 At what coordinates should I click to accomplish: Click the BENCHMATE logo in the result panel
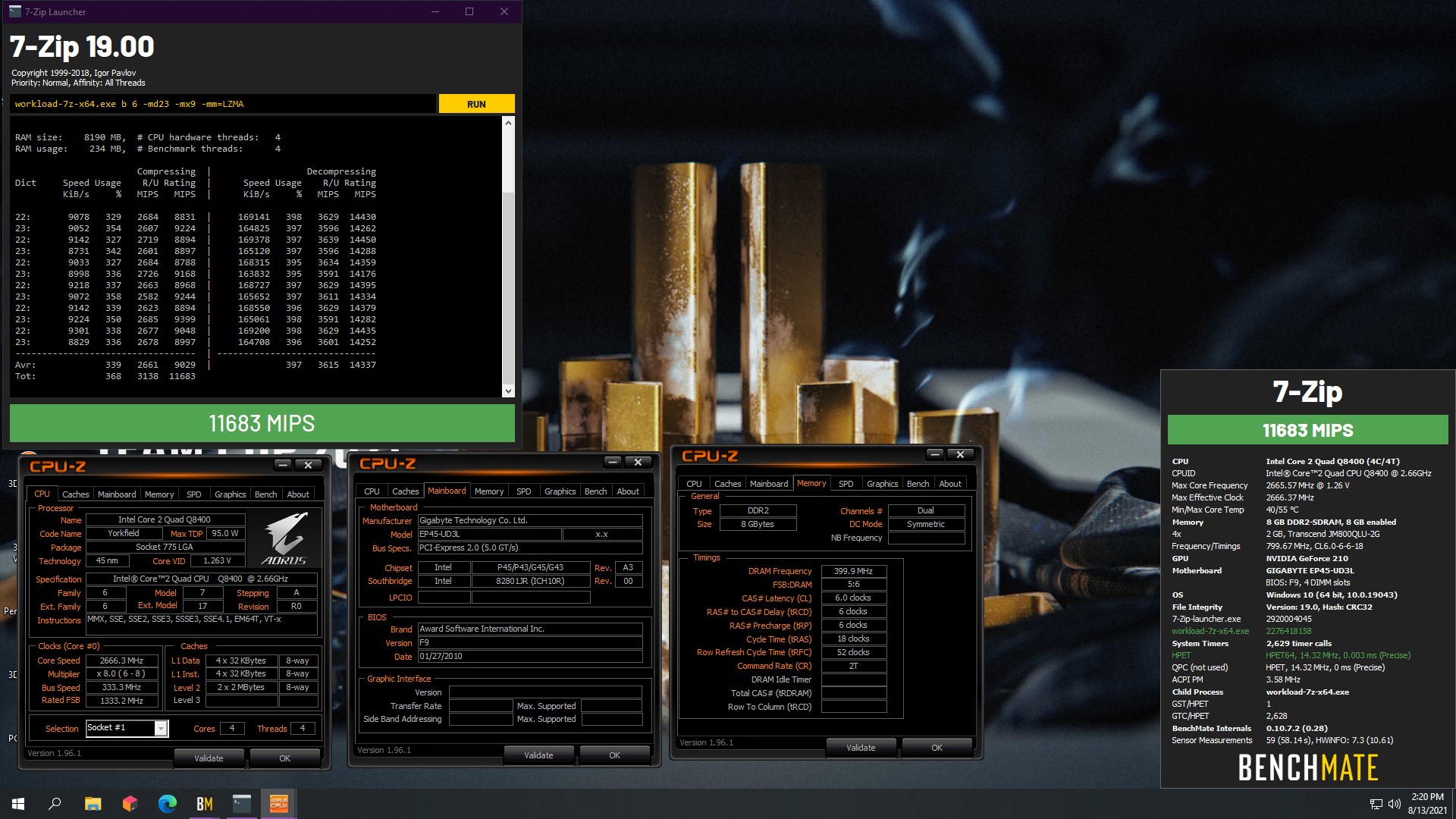pos(1308,767)
